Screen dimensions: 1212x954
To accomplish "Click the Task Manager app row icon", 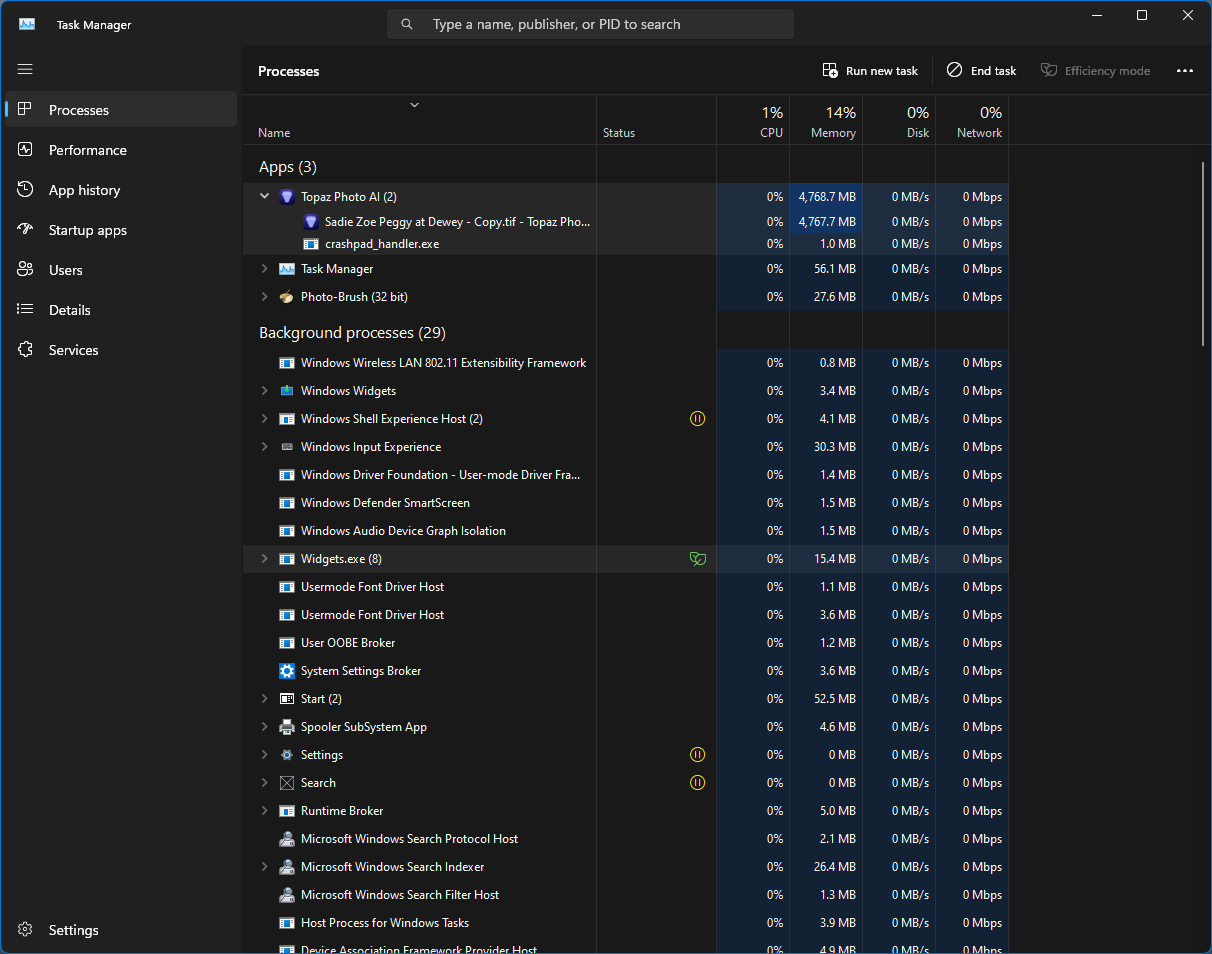I will pyautogui.click(x=287, y=269).
